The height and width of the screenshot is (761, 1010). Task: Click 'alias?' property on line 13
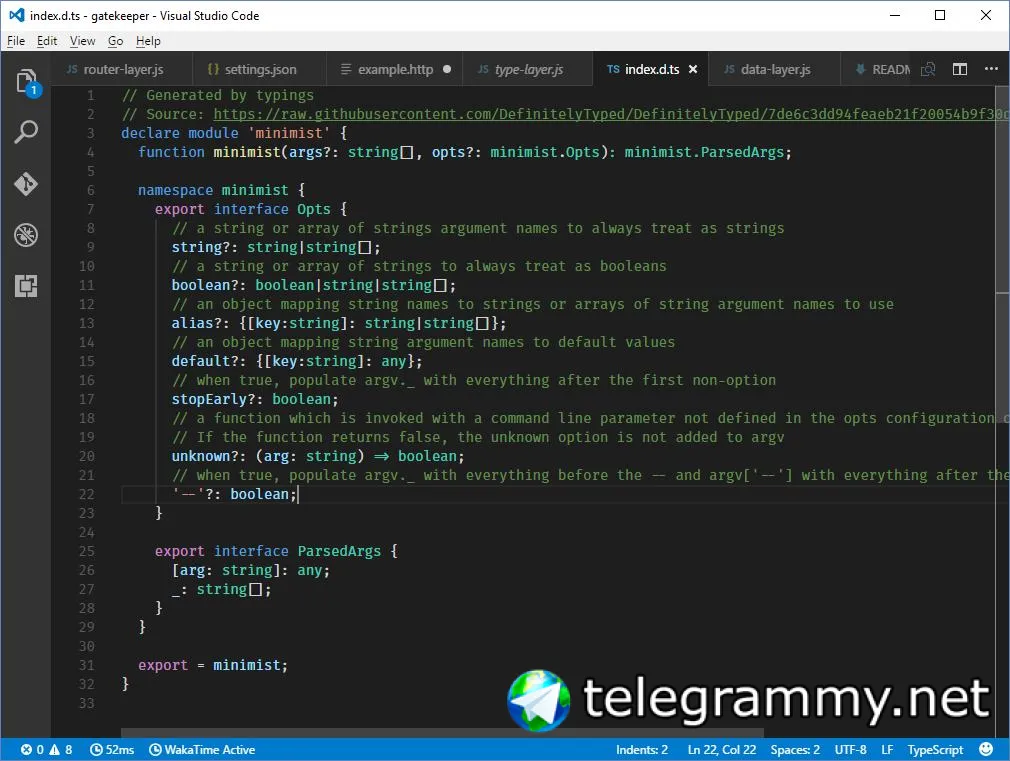(196, 323)
